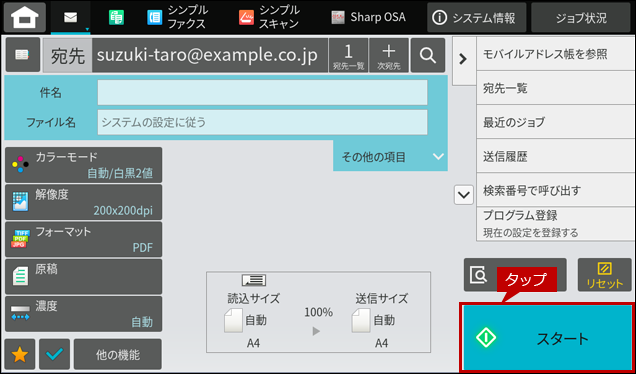Edit the suzuki-taro@example.co.jp address field
Viewport: 636px width, 374px height.
coord(210,56)
